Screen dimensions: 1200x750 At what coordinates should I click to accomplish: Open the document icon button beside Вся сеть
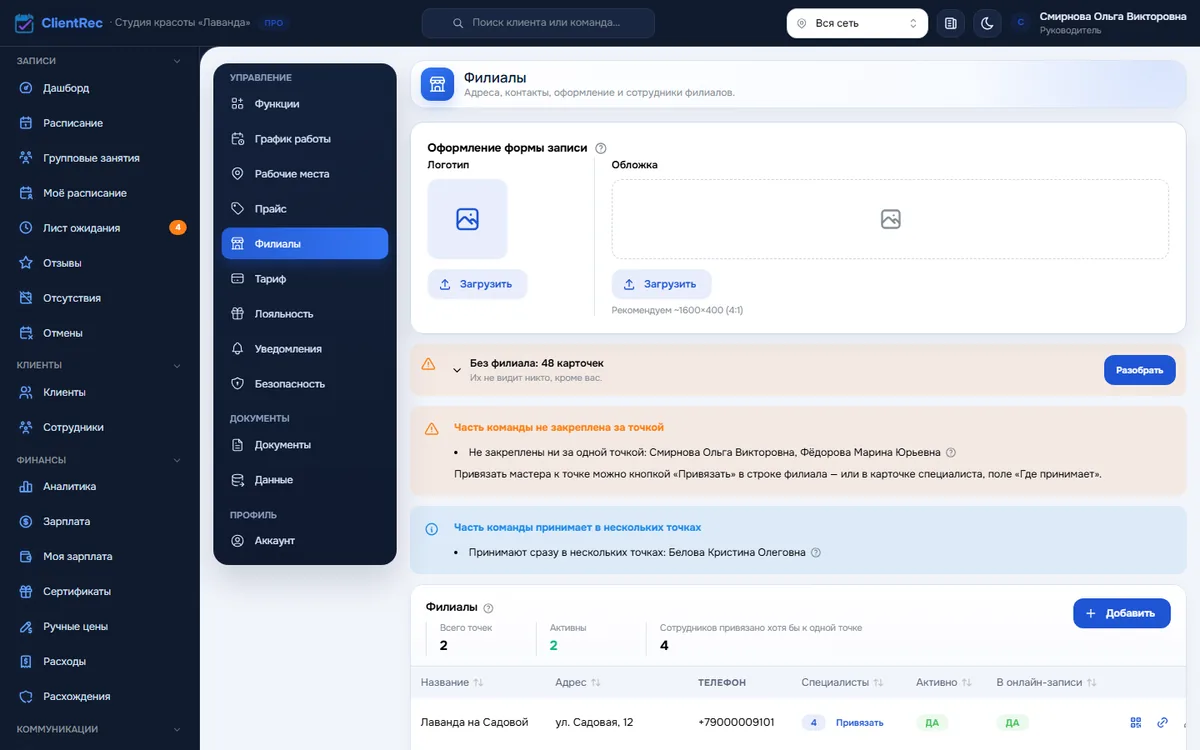[x=950, y=23]
